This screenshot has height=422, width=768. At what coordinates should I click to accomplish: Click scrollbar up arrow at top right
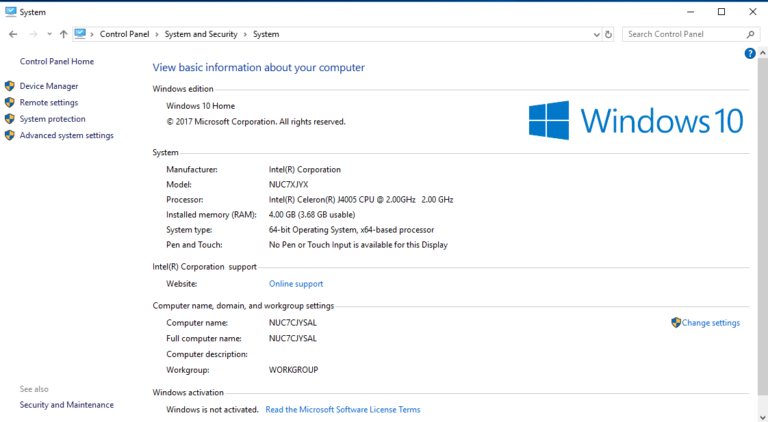coord(763,53)
